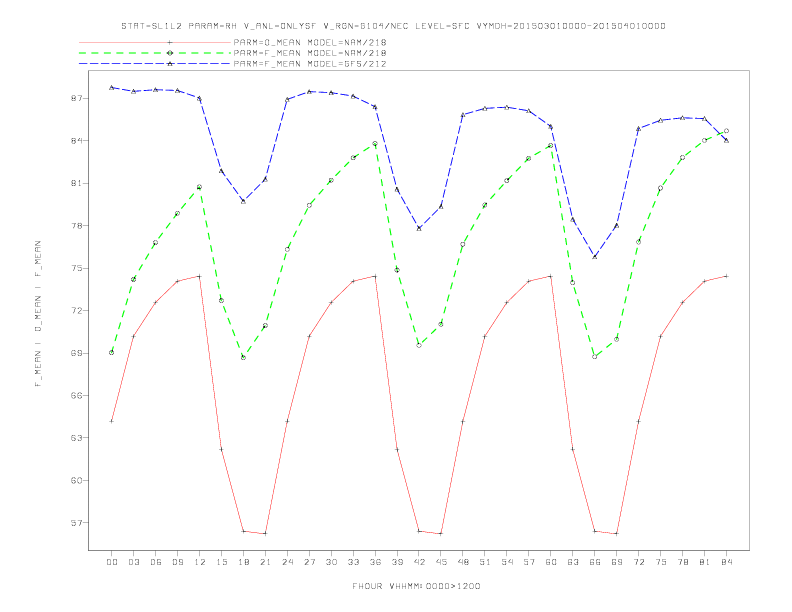Click the green NAM circle point at hour 00
The width and height of the screenshot is (792, 612).
coord(112,352)
